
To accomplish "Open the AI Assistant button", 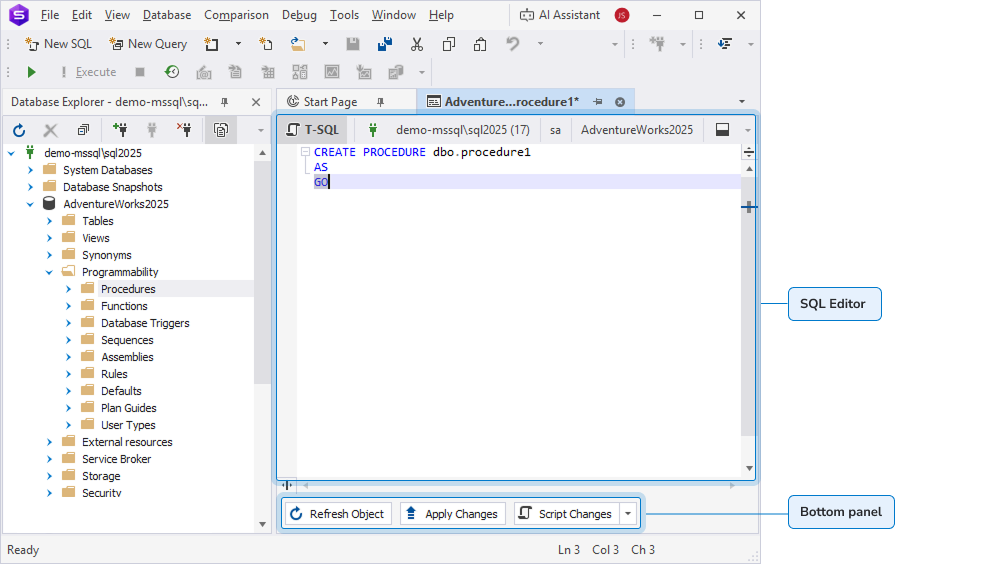I will coord(560,15).
